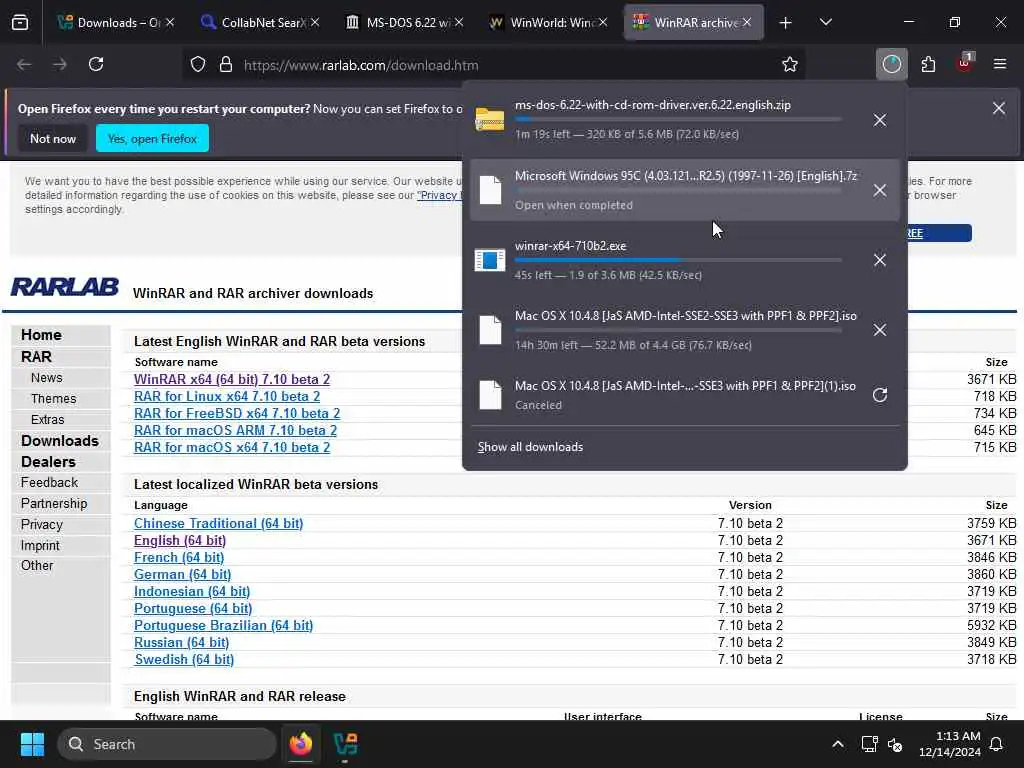Open the muted volume tray icon
Viewport: 1024px width, 768px height.
[895, 744]
